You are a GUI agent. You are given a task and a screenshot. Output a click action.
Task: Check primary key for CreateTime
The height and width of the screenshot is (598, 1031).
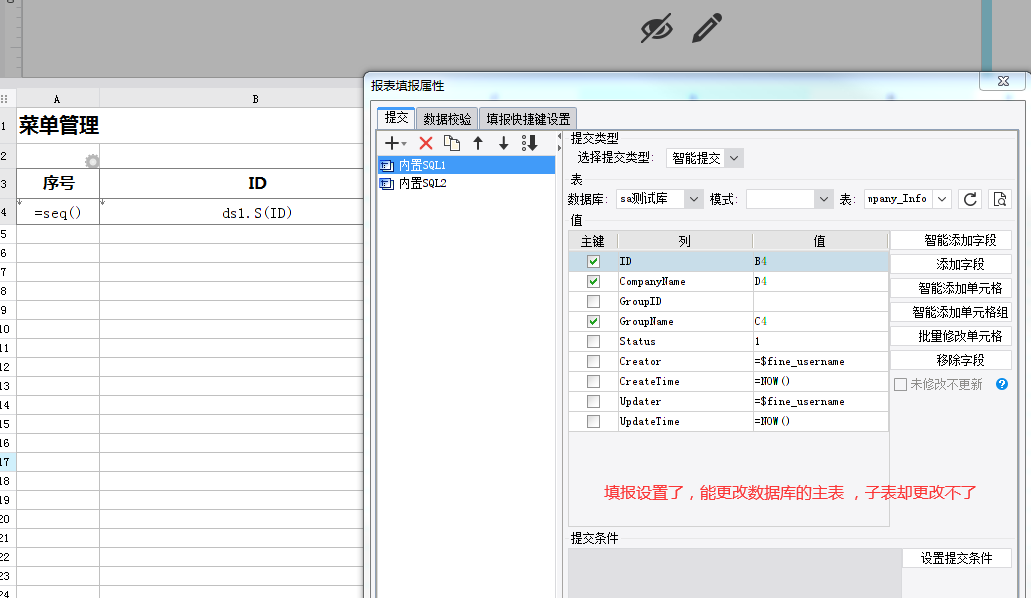(593, 382)
